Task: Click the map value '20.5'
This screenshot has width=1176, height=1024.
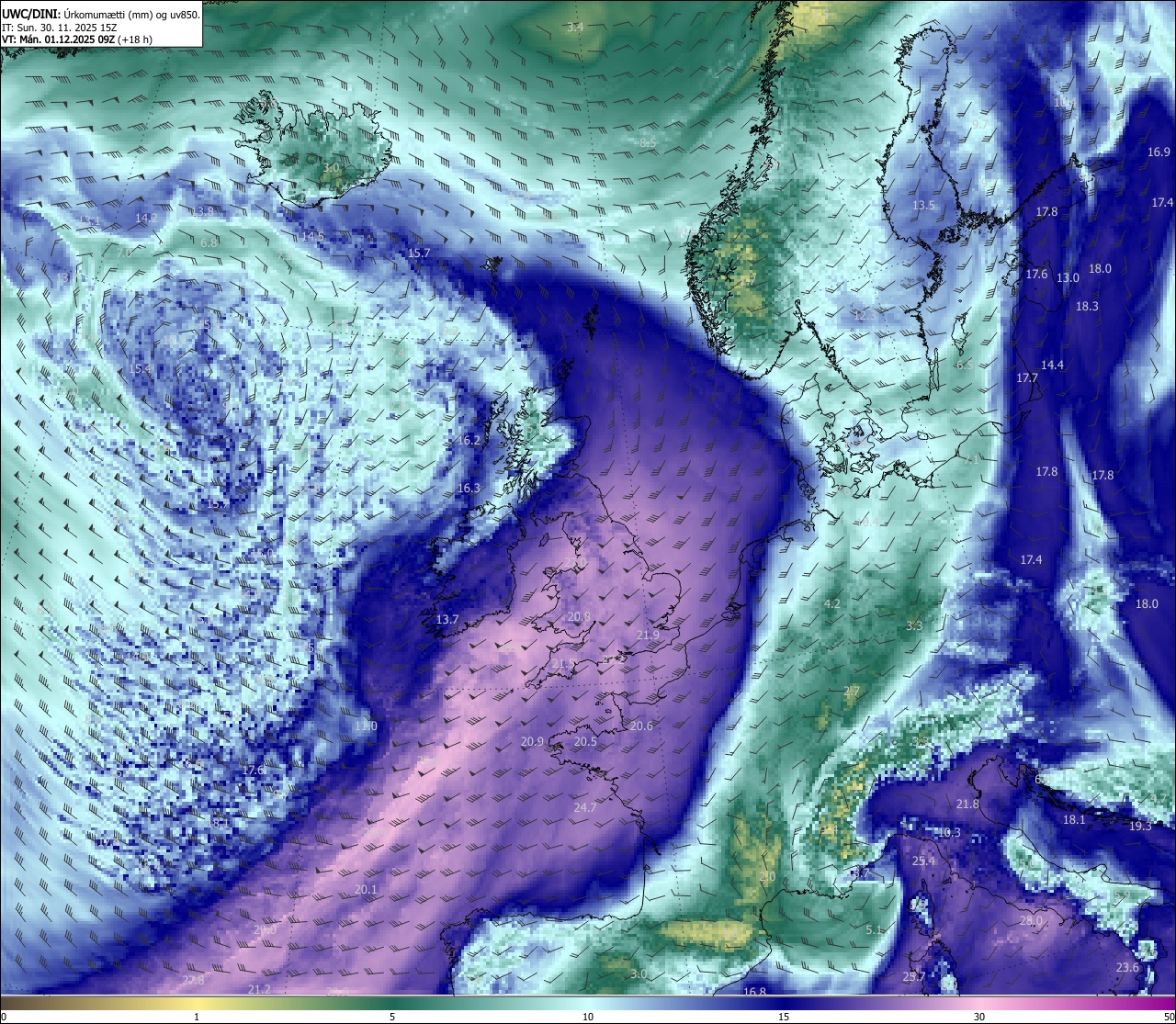Action: [x=585, y=742]
